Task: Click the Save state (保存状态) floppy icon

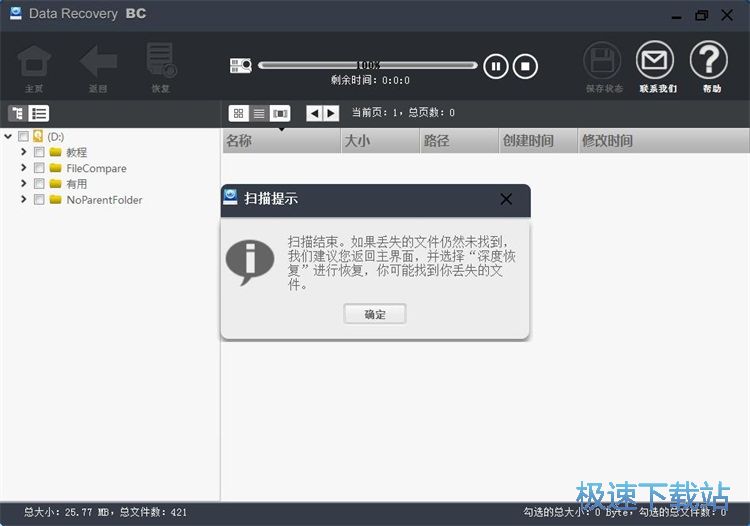Action: [602, 61]
